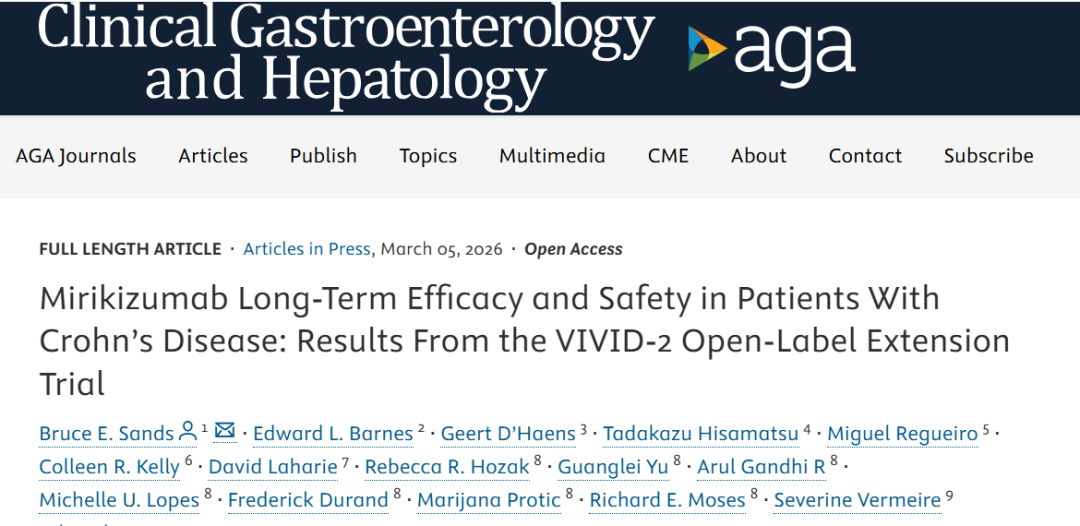Open the AGA Journals menu
Viewport: 1080px width, 526px height.
pyautogui.click(x=76, y=156)
